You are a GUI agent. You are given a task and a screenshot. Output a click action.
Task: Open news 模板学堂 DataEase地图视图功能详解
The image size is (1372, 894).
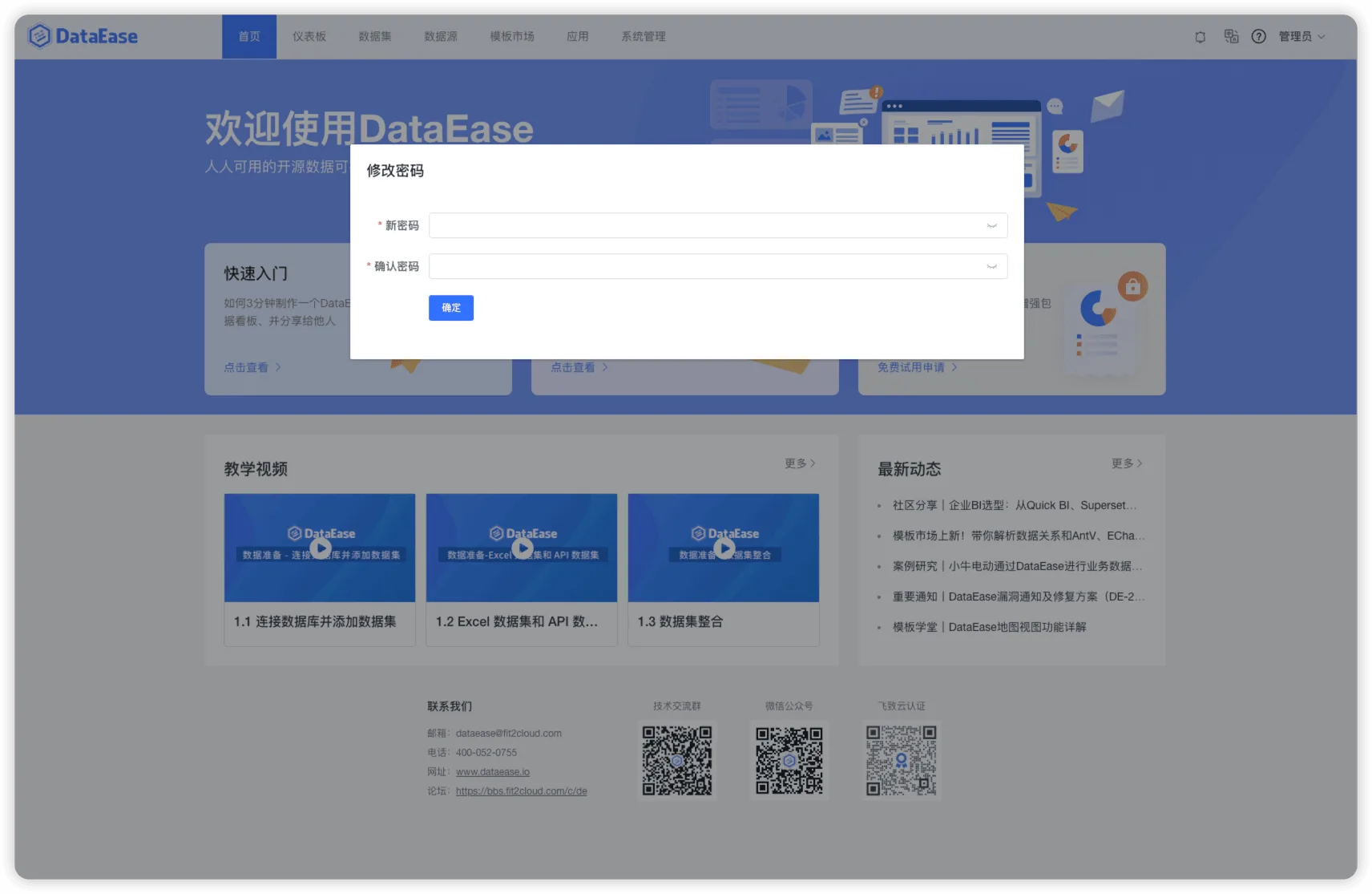990,628
